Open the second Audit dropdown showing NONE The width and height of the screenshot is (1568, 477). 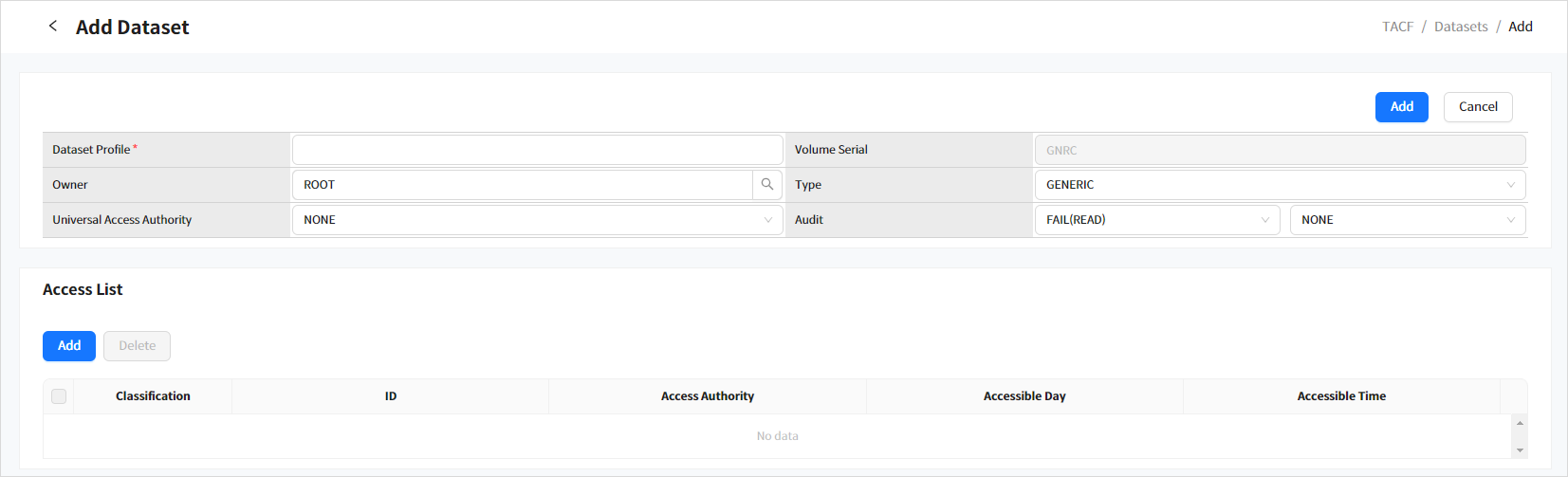1407,220
